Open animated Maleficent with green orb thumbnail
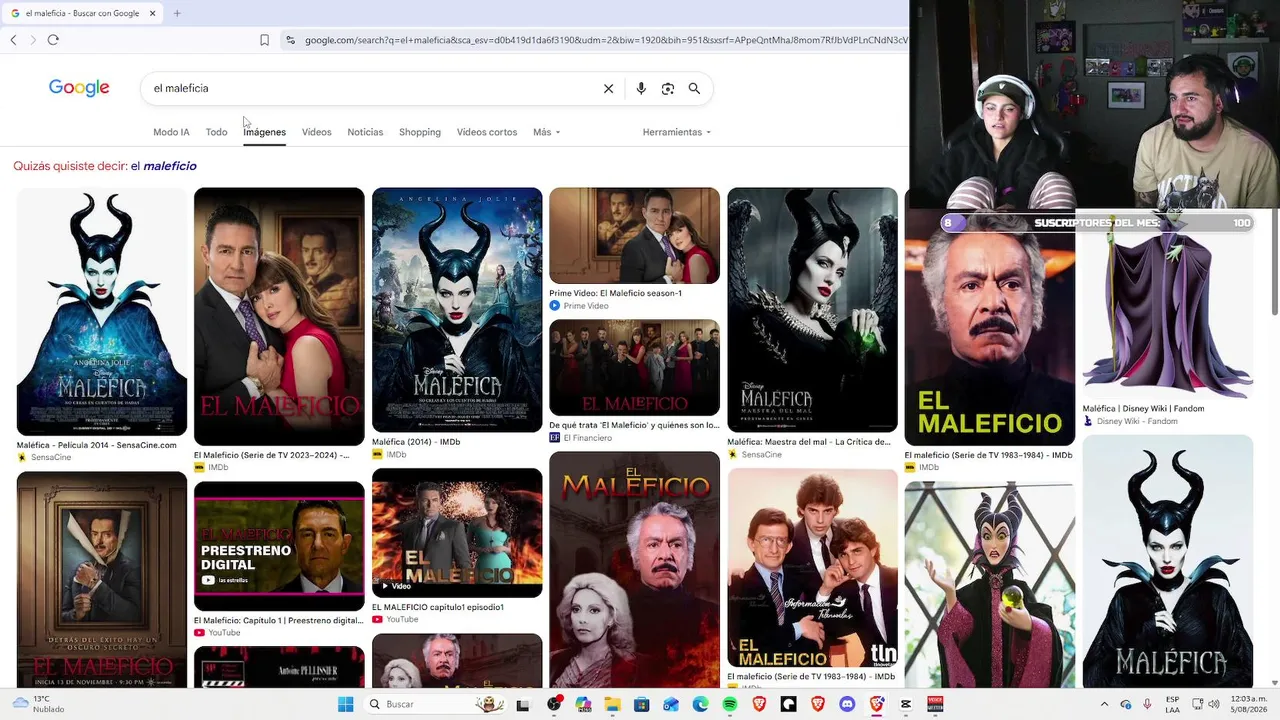 (x=990, y=585)
